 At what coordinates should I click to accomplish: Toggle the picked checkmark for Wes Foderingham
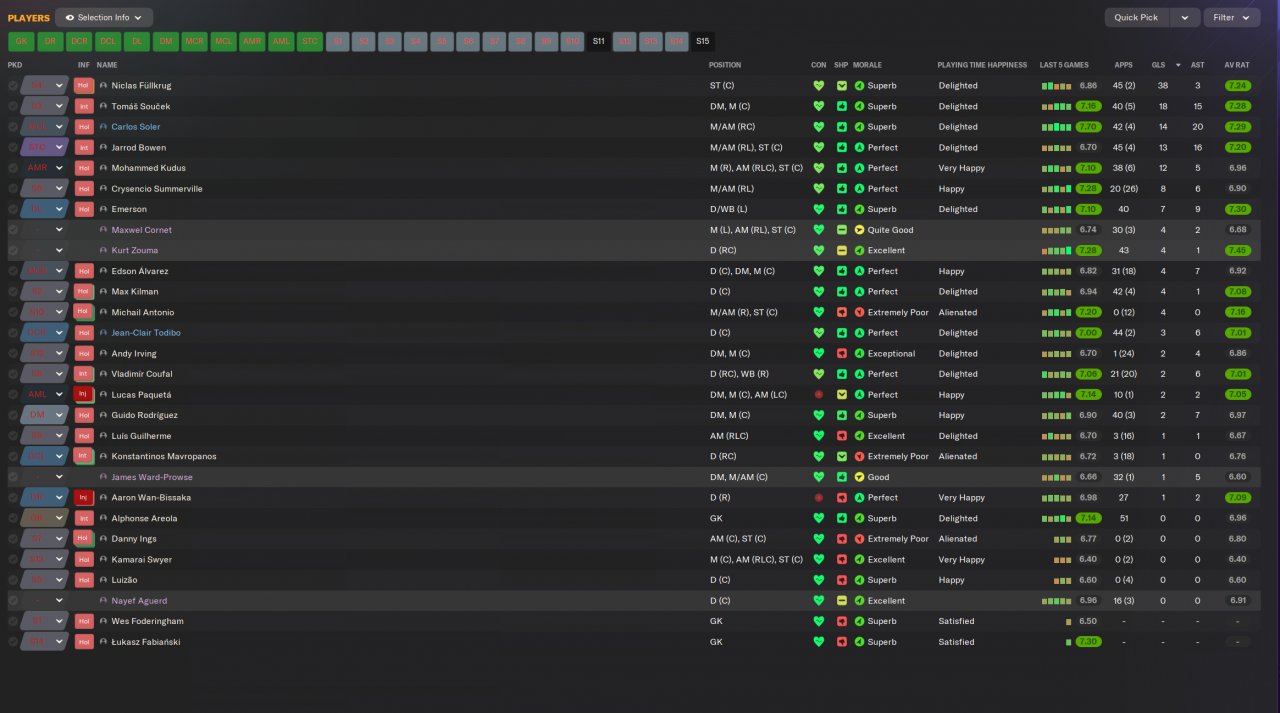point(13,621)
